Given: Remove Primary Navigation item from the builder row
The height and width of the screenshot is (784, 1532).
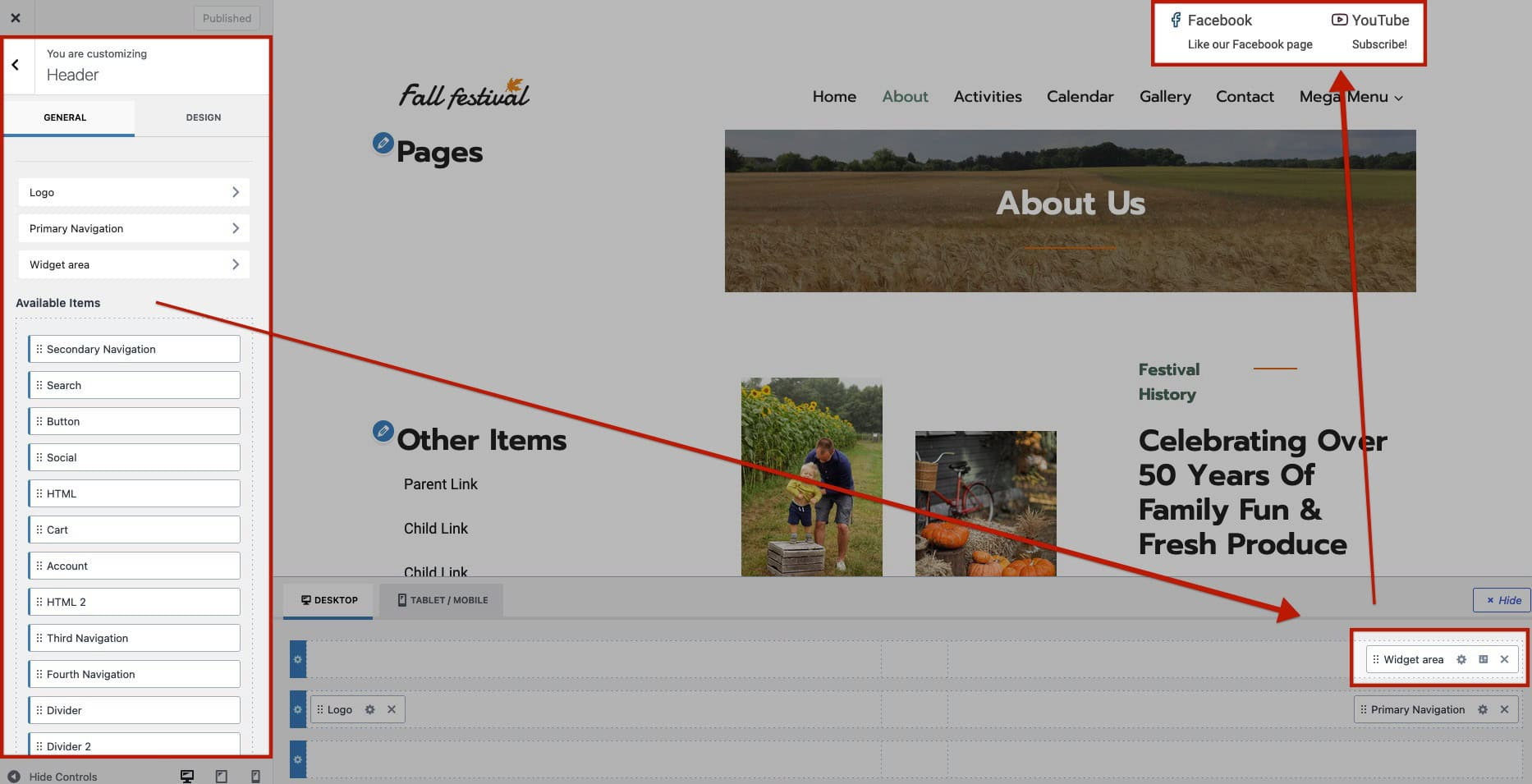Looking at the screenshot, I should point(1504,709).
